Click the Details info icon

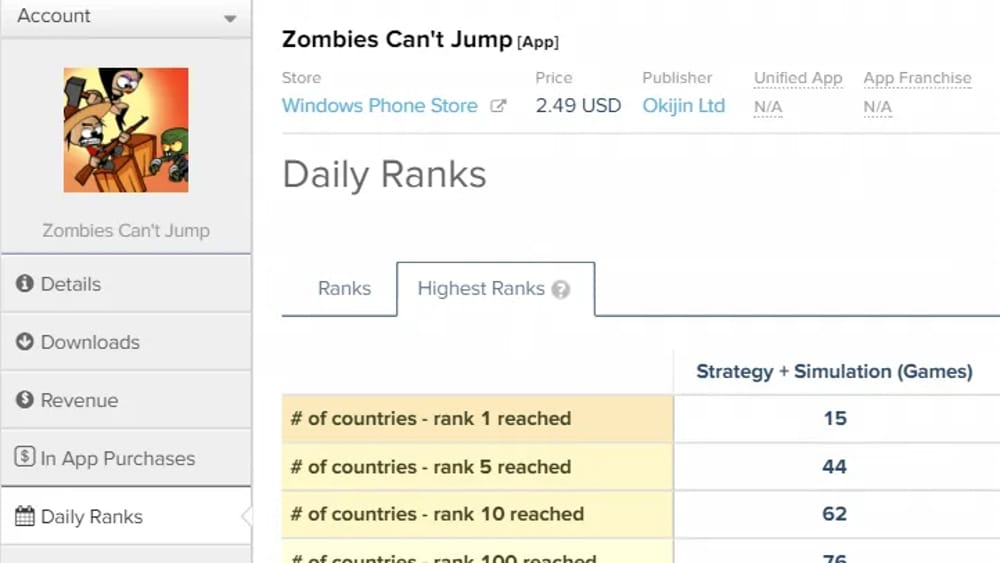pyautogui.click(x=25, y=283)
